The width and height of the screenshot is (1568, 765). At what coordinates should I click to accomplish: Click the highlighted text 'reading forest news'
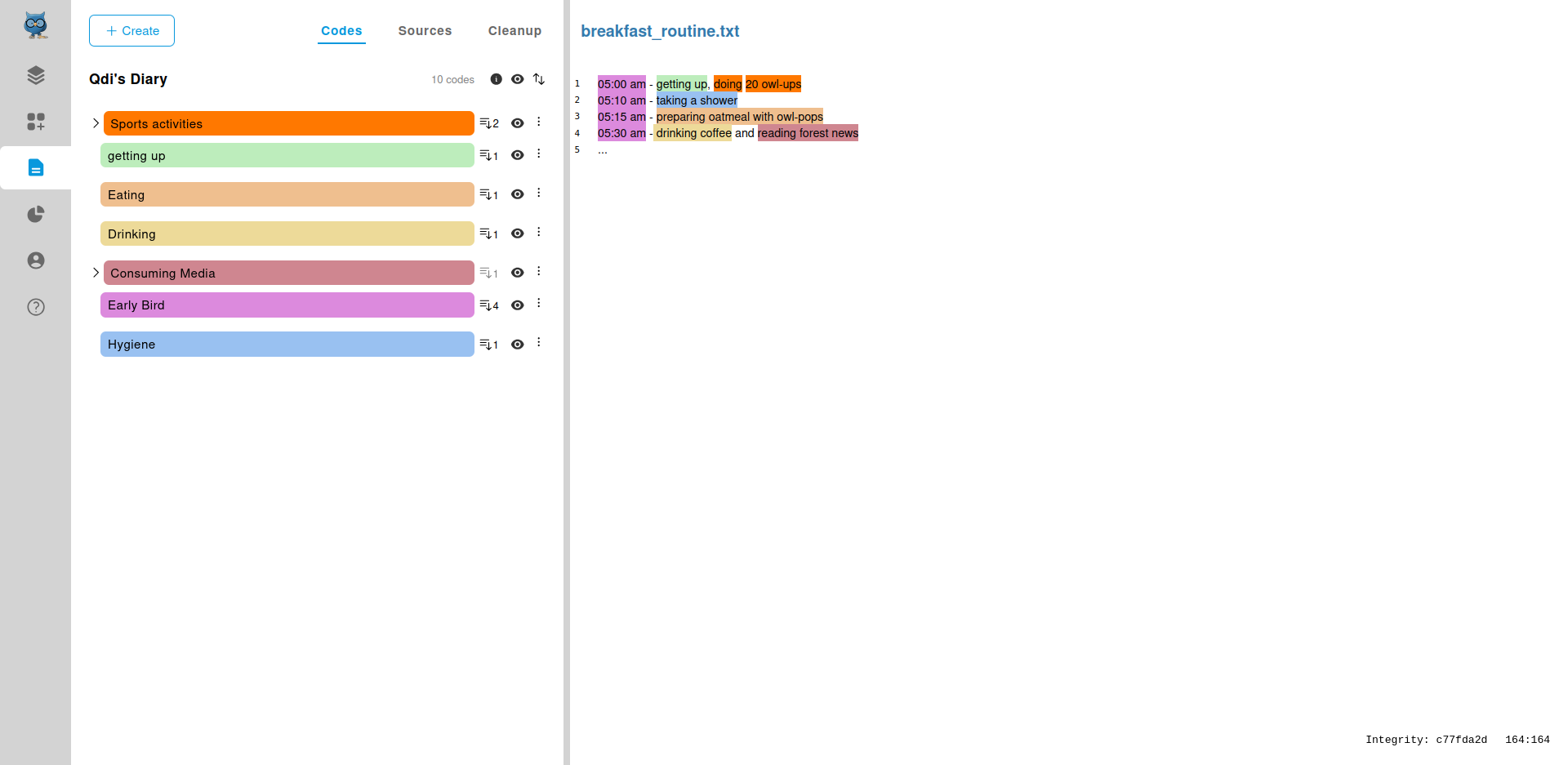[x=808, y=133]
